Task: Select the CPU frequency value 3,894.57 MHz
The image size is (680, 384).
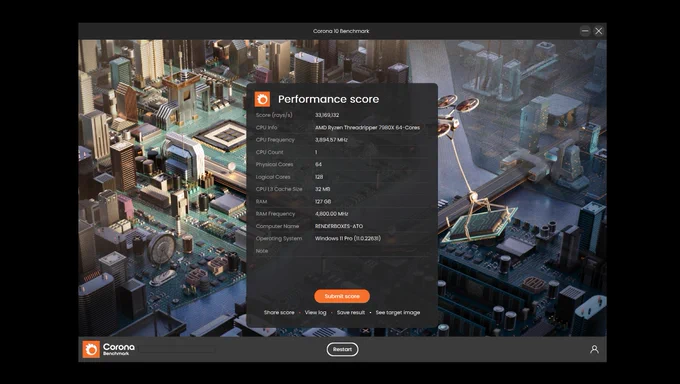Action: click(x=331, y=140)
